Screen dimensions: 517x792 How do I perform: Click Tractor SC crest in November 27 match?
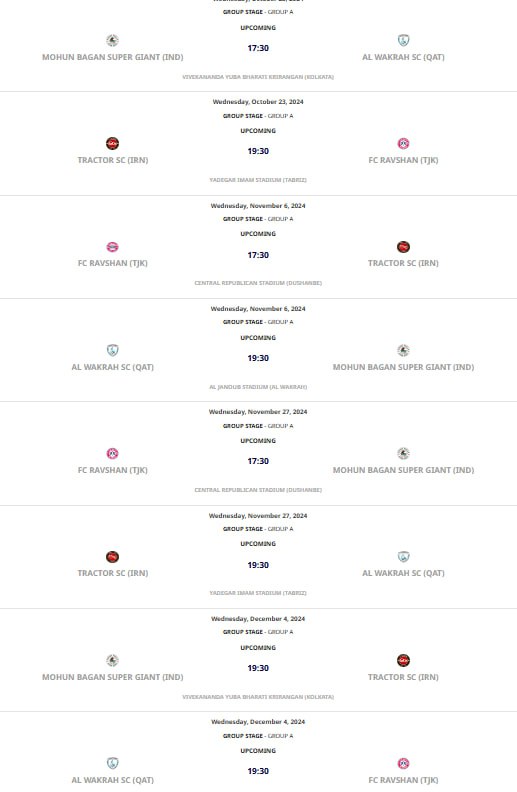[x=112, y=557]
